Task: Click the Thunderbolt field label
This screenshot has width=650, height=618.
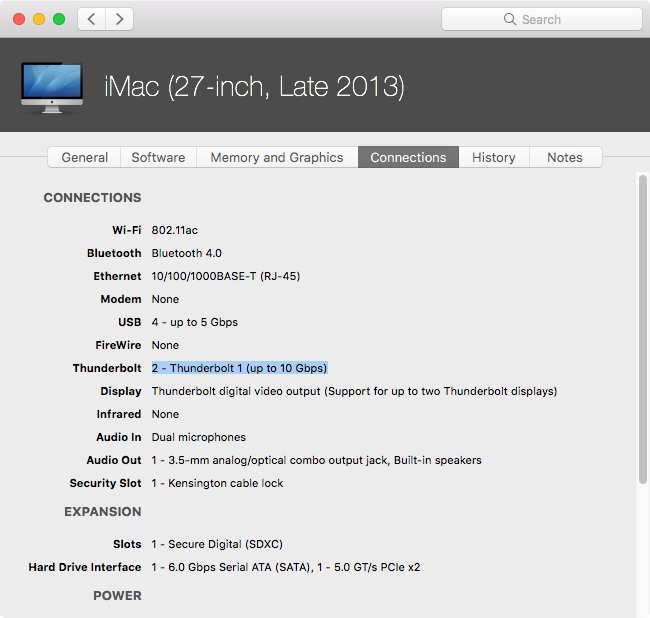Action: point(107,368)
